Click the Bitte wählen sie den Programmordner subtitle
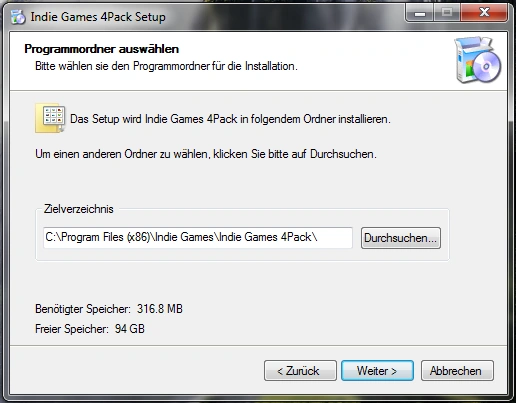The height and width of the screenshot is (403, 516). coord(166,66)
